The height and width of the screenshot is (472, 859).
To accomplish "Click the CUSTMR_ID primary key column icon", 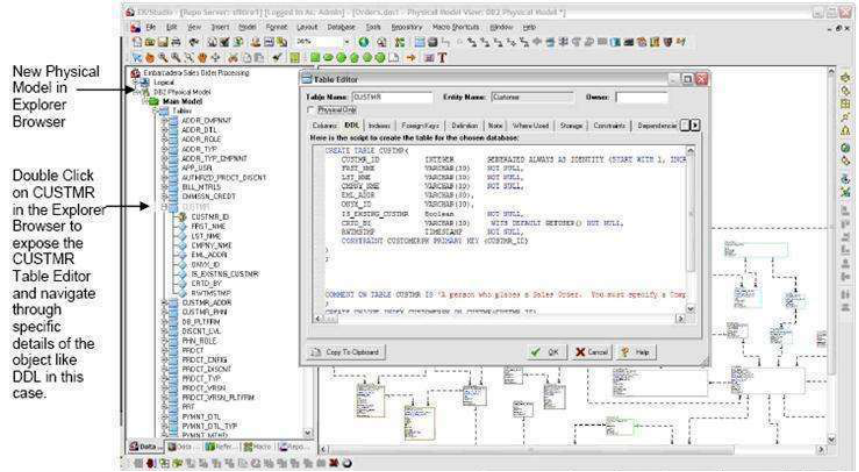I will (x=181, y=216).
